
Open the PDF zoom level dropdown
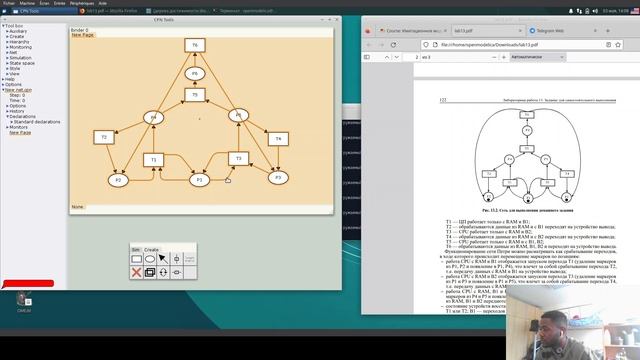tap(538, 57)
